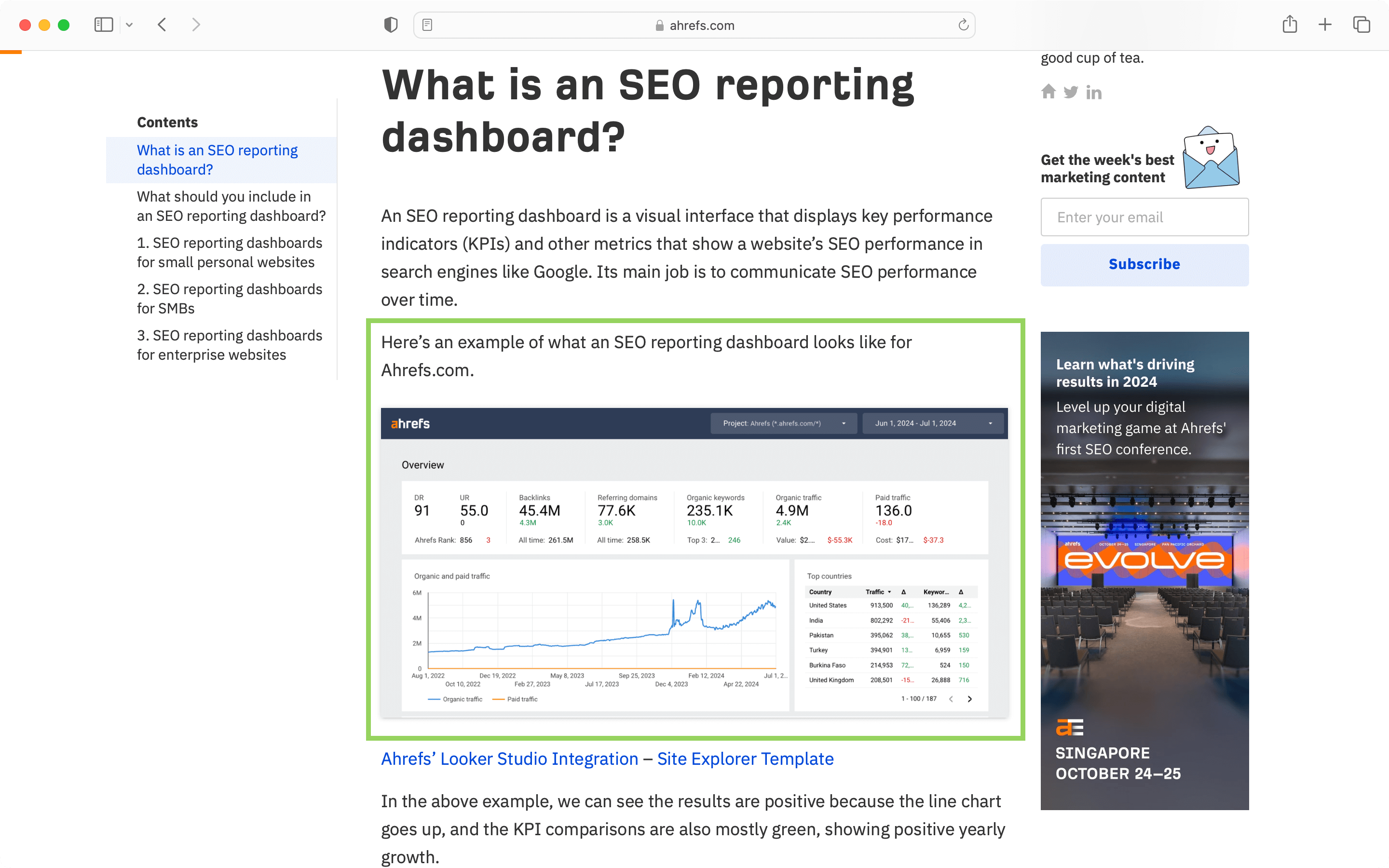Open the Project Ahrefs dropdown in dashboard
Viewport: 1389px width, 868px height.
[x=784, y=424]
